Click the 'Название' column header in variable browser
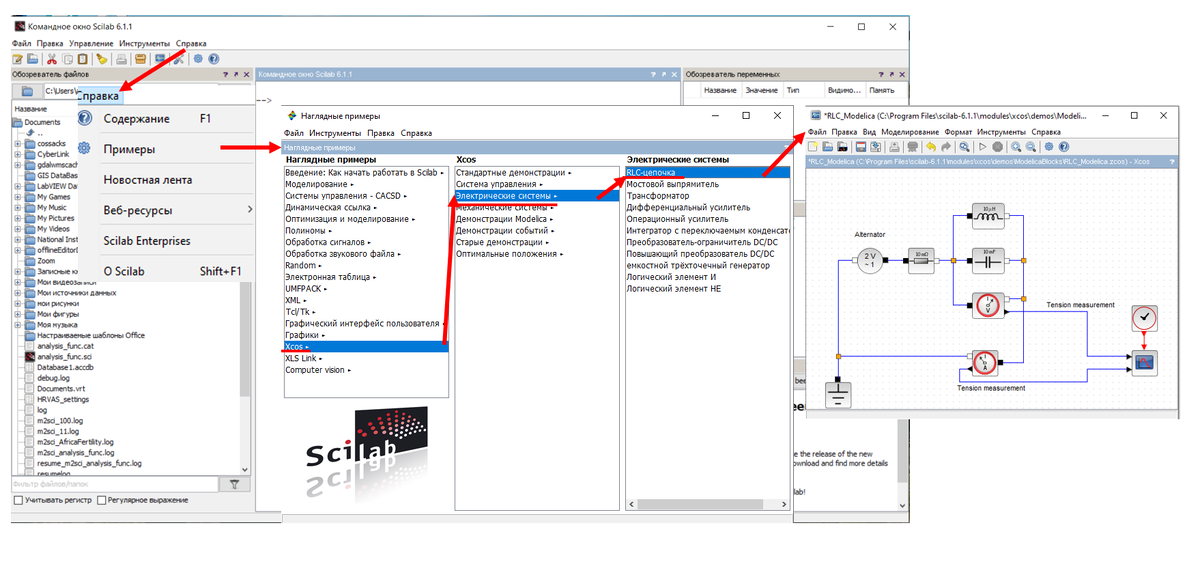This screenshot has width=1200, height=562. coord(720,90)
